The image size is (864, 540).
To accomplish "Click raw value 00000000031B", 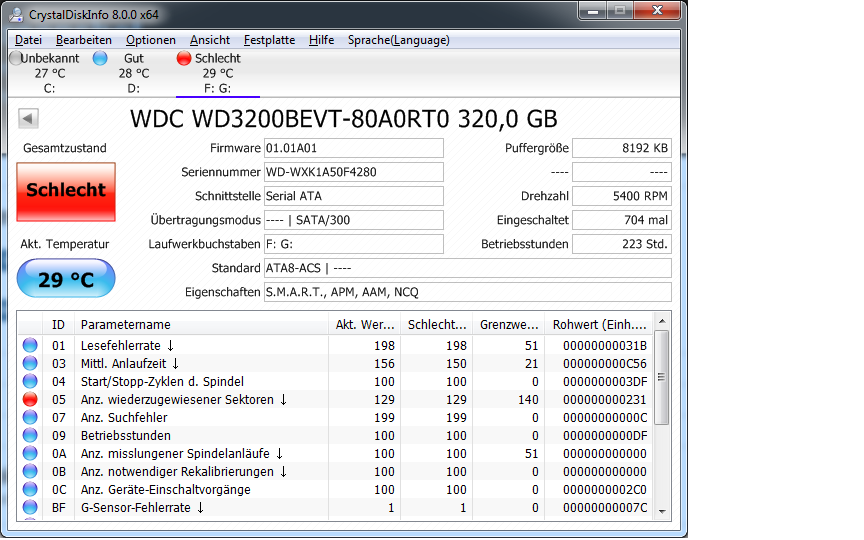I will pos(605,345).
